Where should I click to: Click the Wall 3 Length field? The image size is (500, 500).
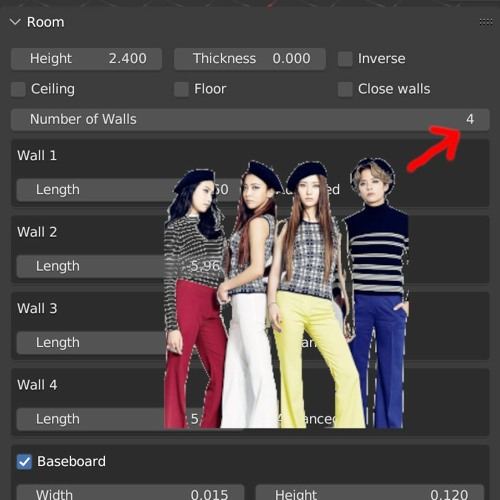(x=130, y=343)
